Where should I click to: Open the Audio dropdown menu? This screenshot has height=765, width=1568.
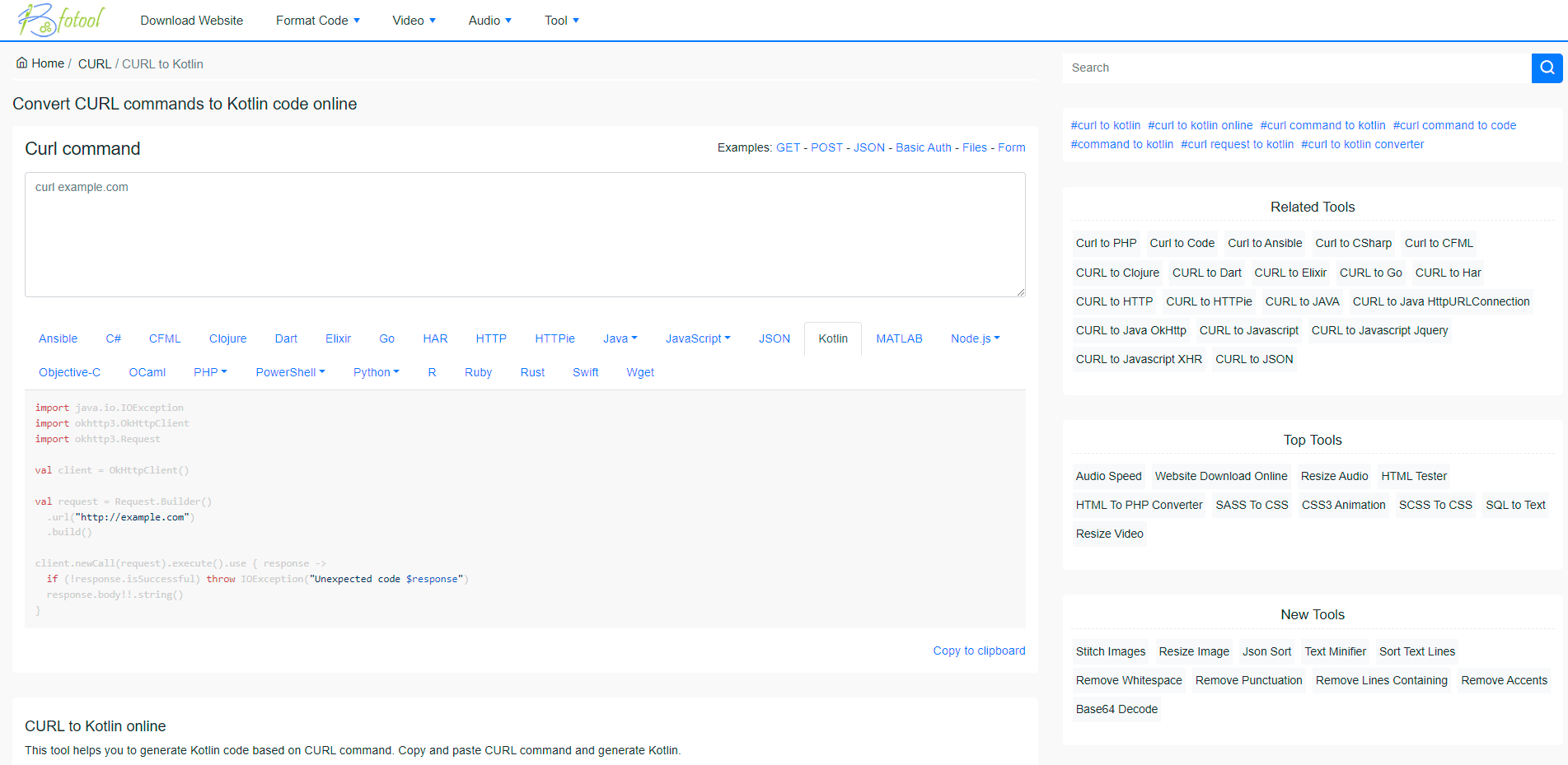click(489, 20)
